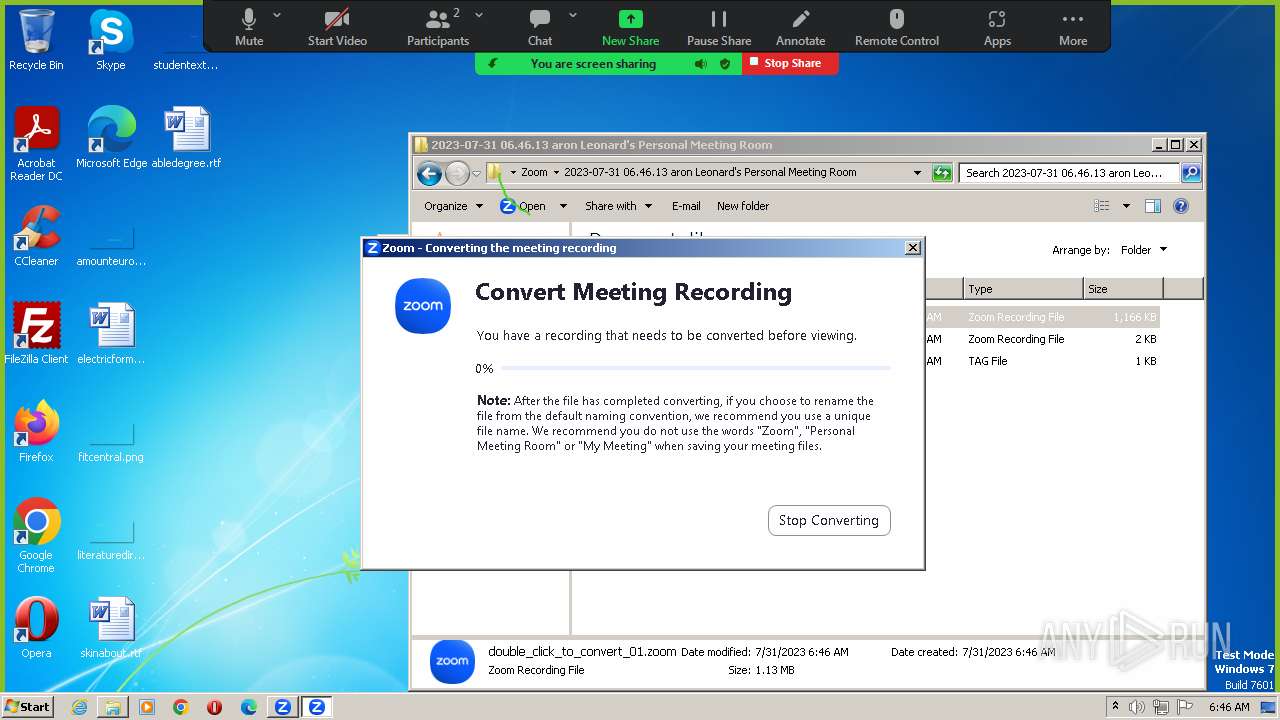Click the encryption shield icon in sharing bar

[725, 64]
